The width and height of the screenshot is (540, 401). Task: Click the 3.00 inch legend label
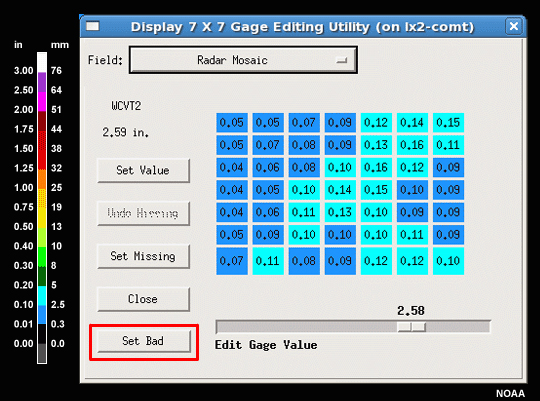pos(23,71)
